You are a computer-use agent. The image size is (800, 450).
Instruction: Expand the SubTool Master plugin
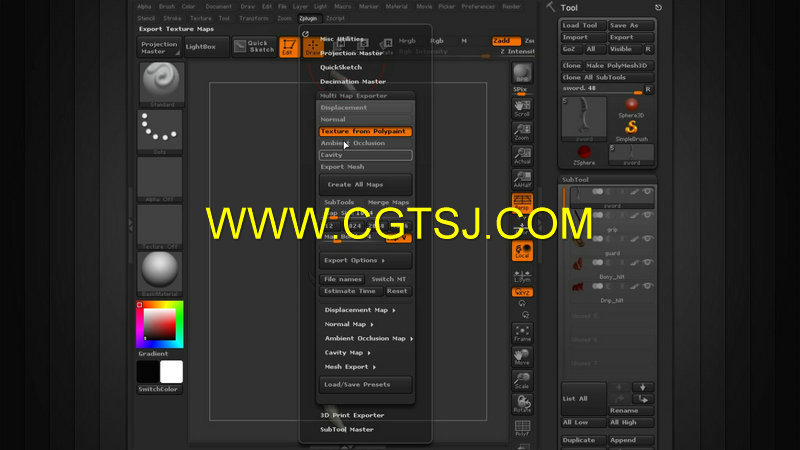point(346,430)
